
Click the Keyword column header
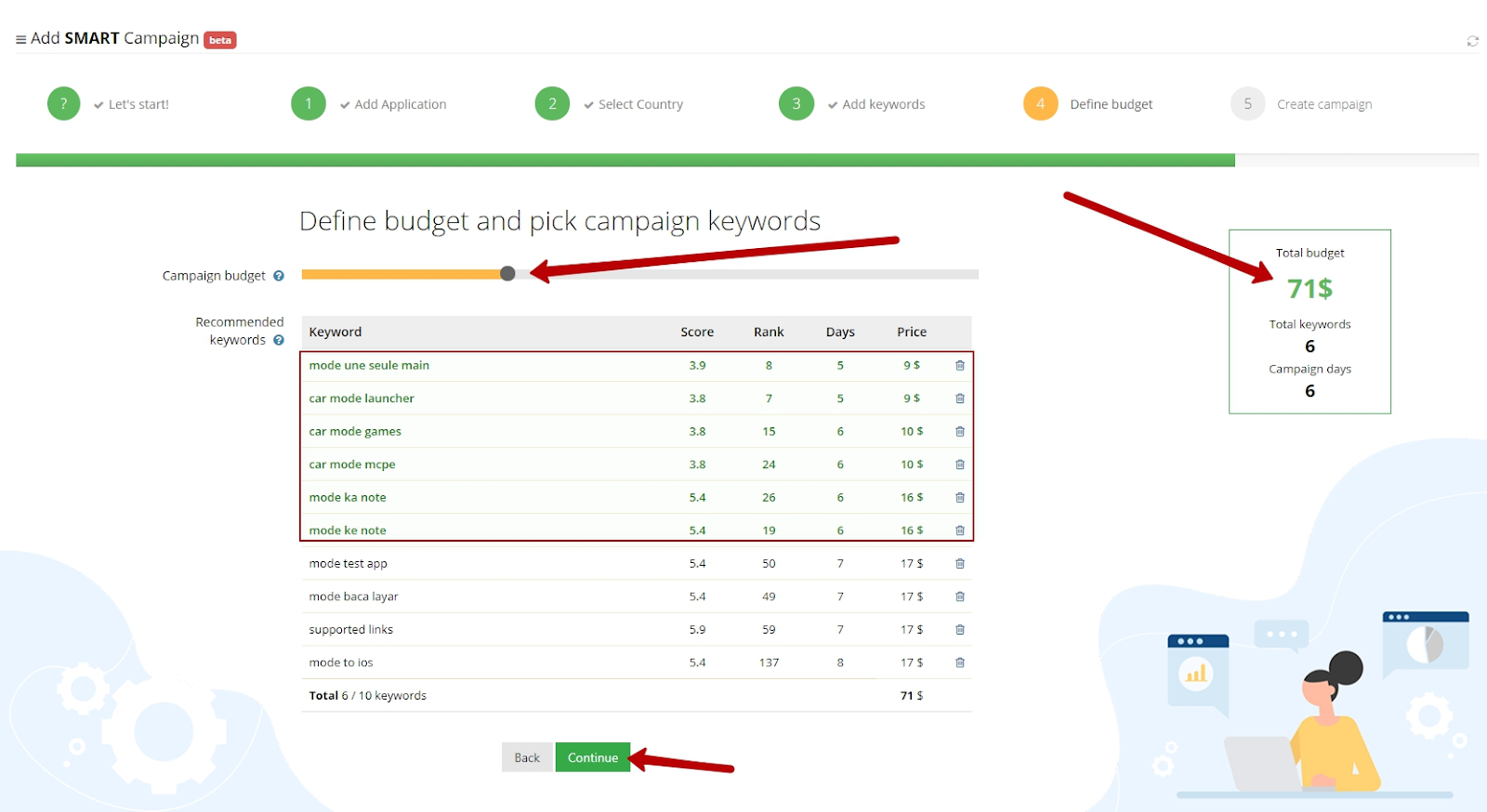pyautogui.click(x=336, y=333)
